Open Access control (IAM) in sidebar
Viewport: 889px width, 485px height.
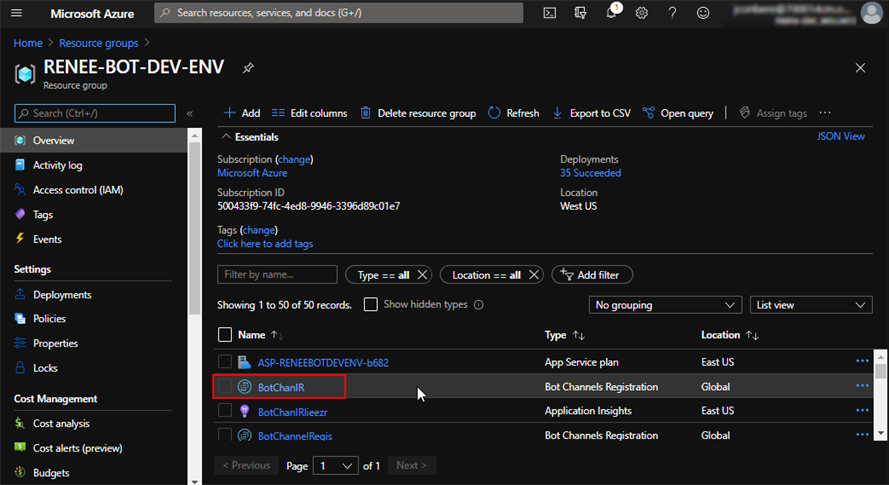pyautogui.click(x=77, y=190)
